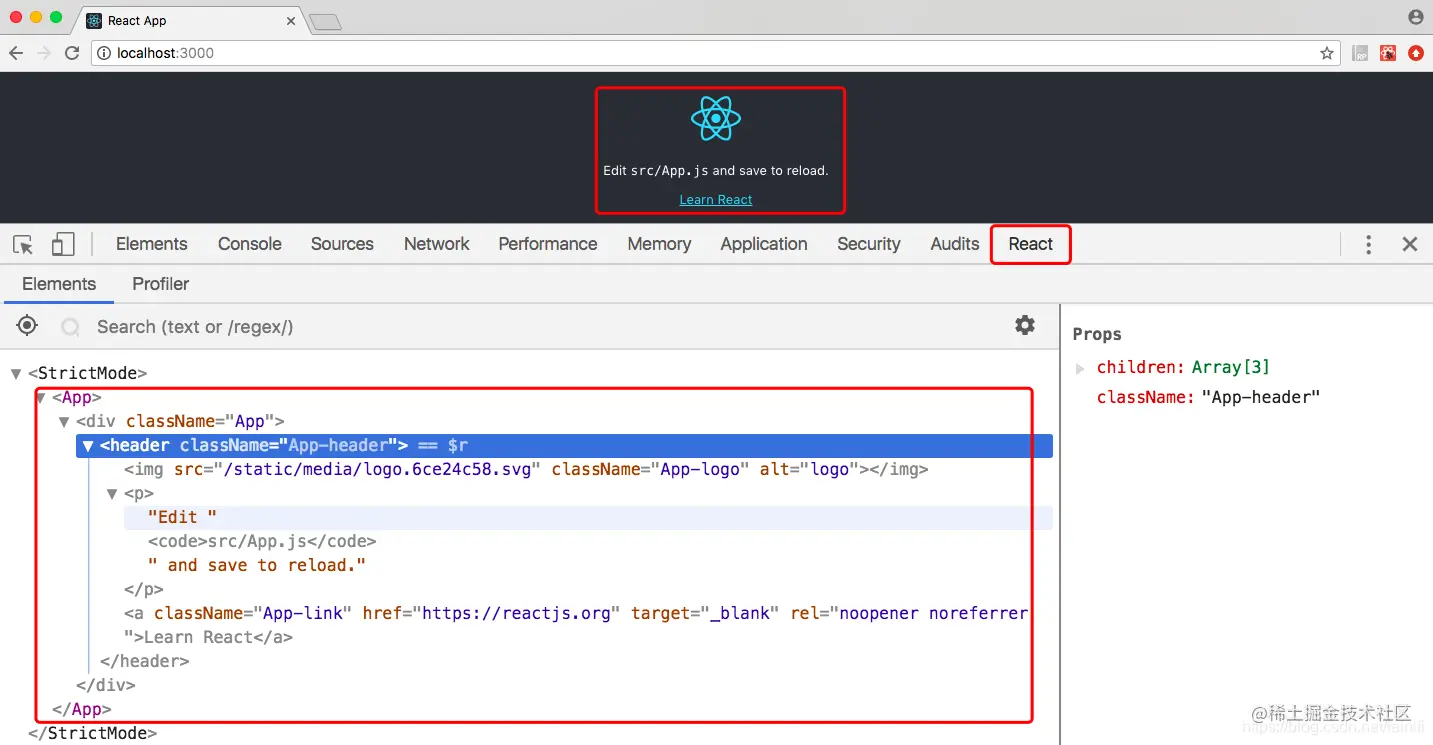Open a new browser tab

click(x=326, y=21)
